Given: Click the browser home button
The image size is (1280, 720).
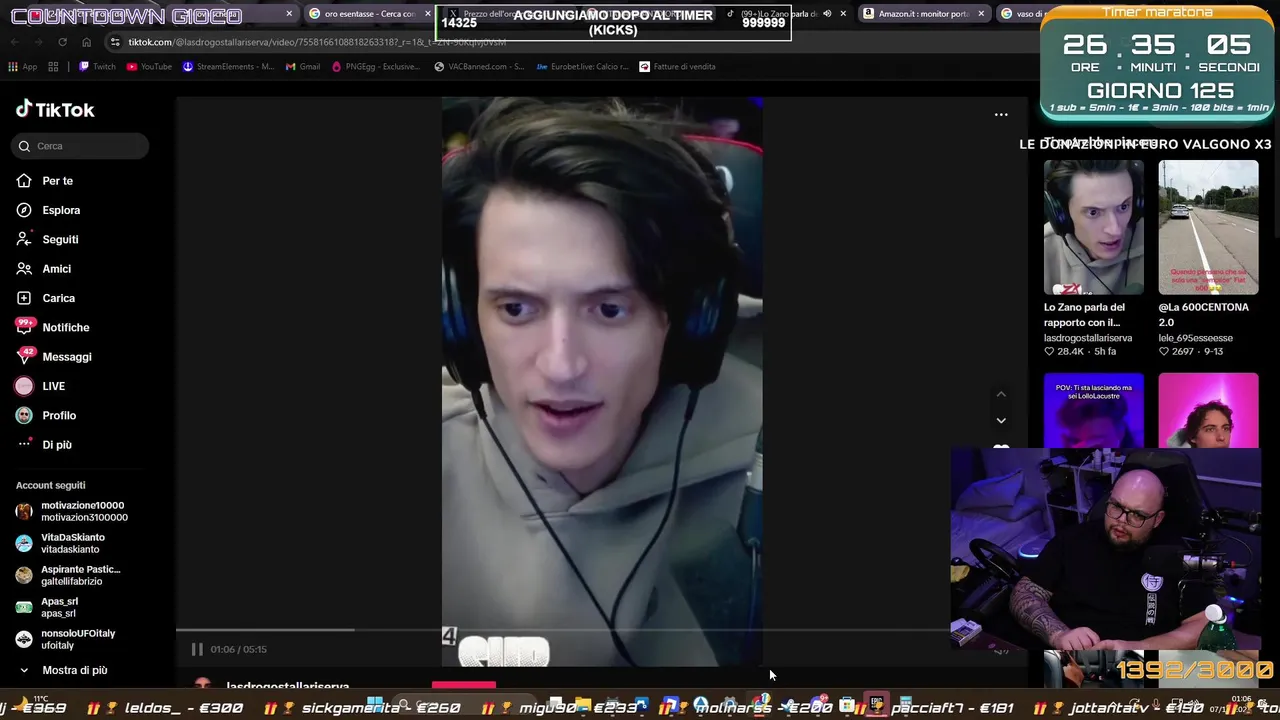Looking at the screenshot, I should tap(86, 42).
